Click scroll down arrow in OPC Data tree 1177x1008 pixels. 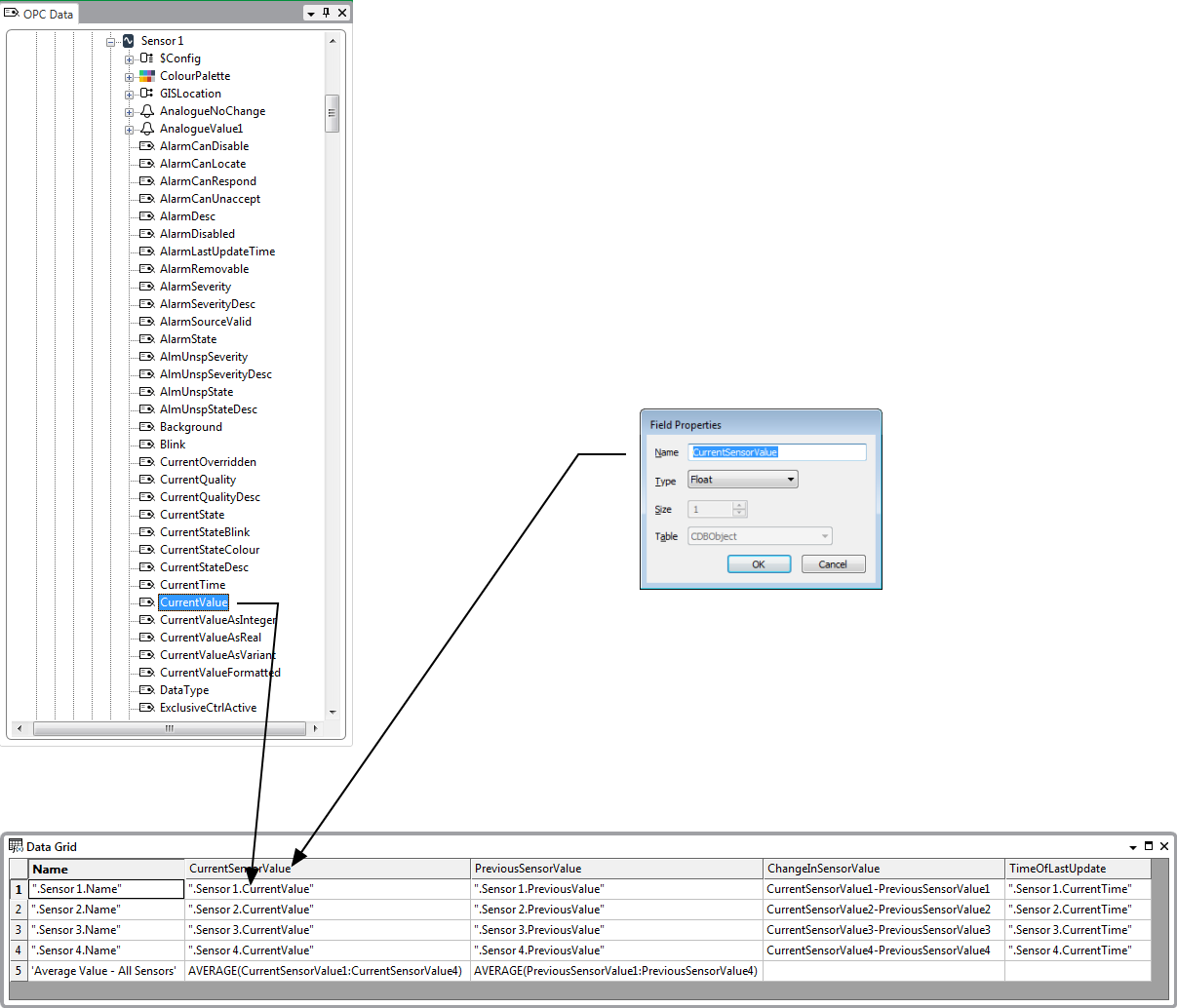(x=333, y=712)
